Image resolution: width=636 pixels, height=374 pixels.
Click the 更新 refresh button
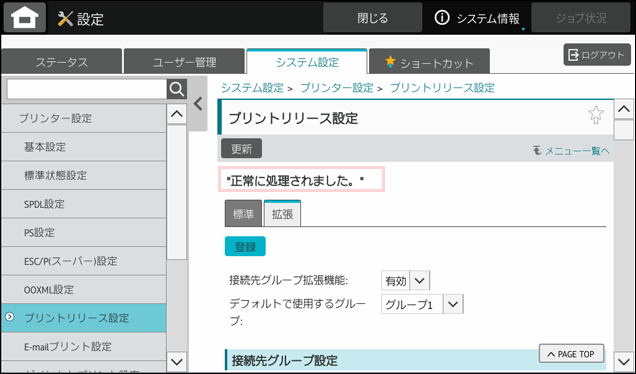pyautogui.click(x=241, y=148)
